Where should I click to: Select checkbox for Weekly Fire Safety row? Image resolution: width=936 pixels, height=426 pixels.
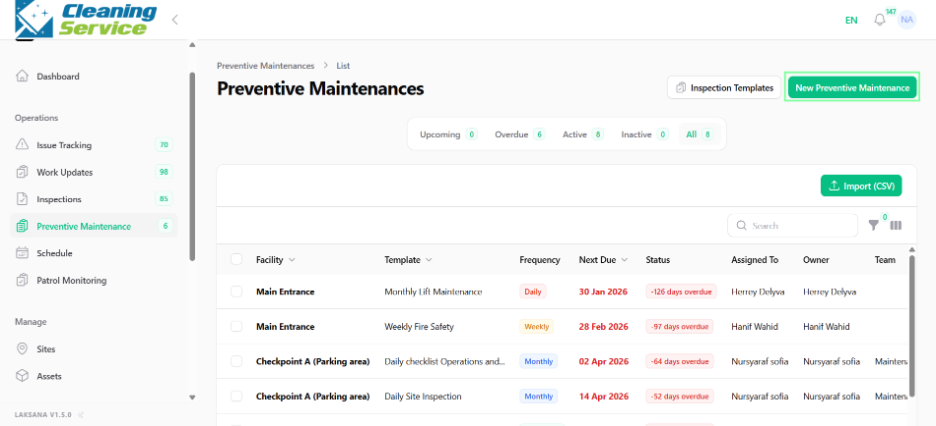tap(237, 326)
